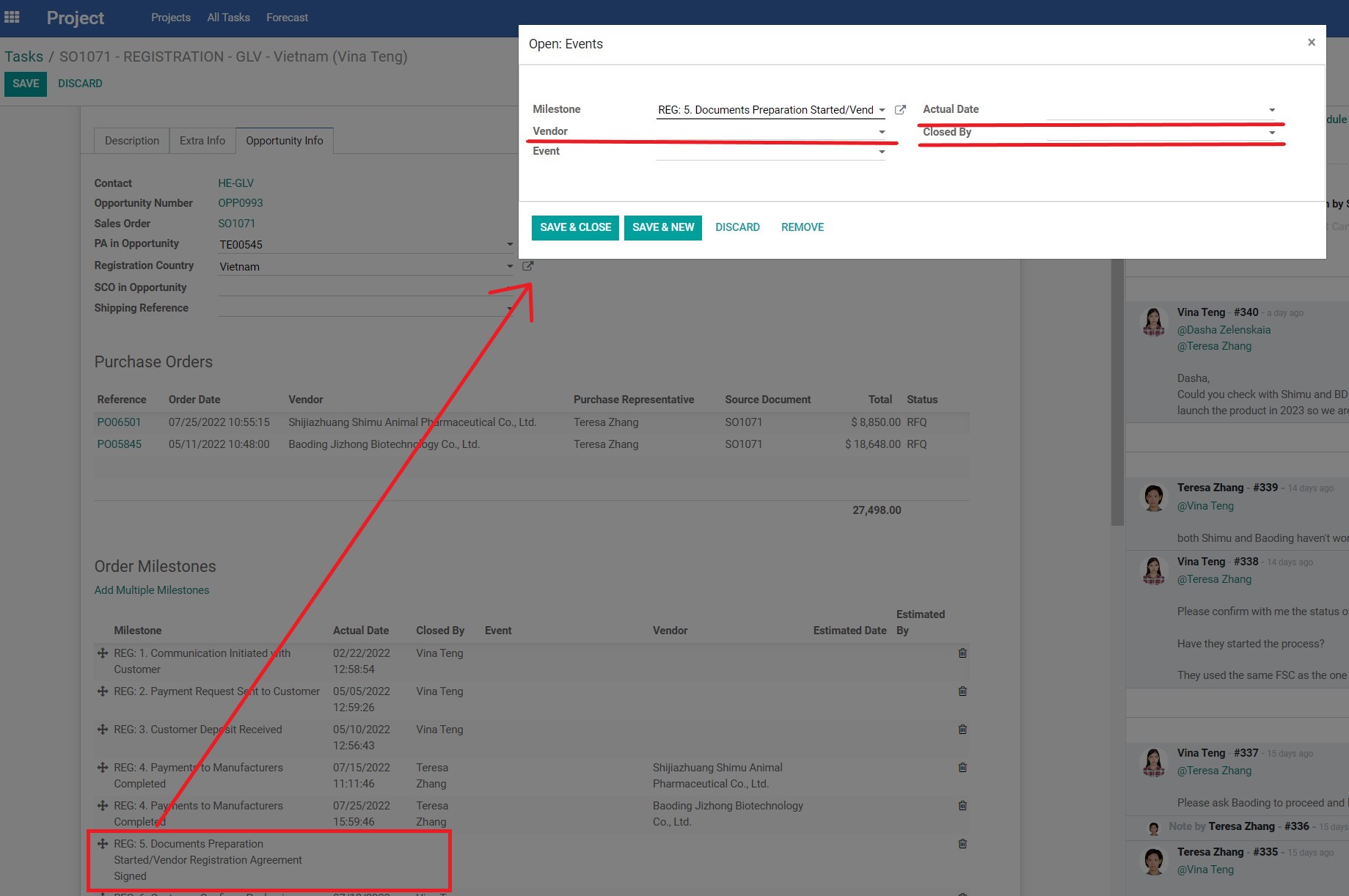The height and width of the screenshot is (896, 1349).
Task: Open the All Tasks menu
Action: click(x=228, y=18)
